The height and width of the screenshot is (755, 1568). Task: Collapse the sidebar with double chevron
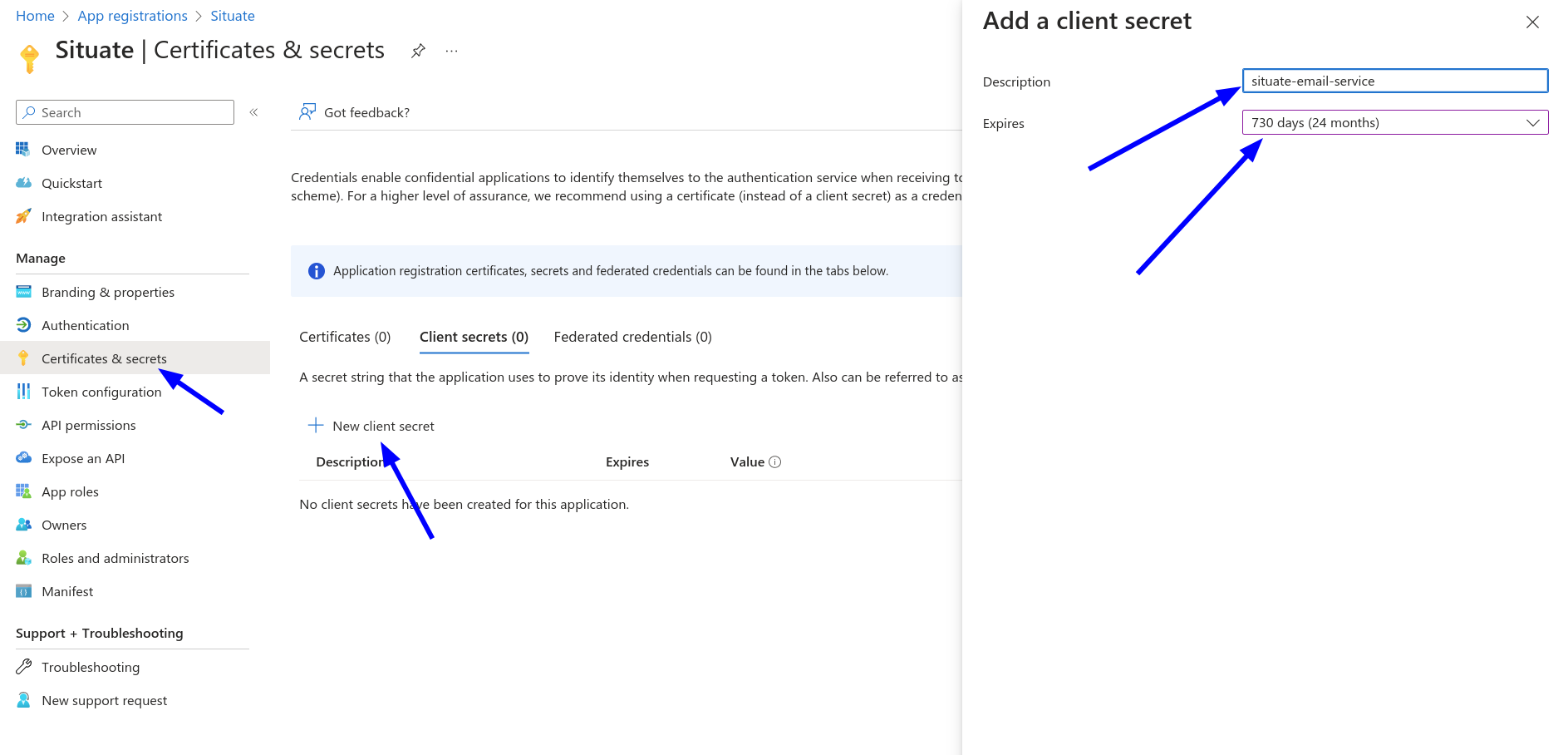[x=253, y=112]
